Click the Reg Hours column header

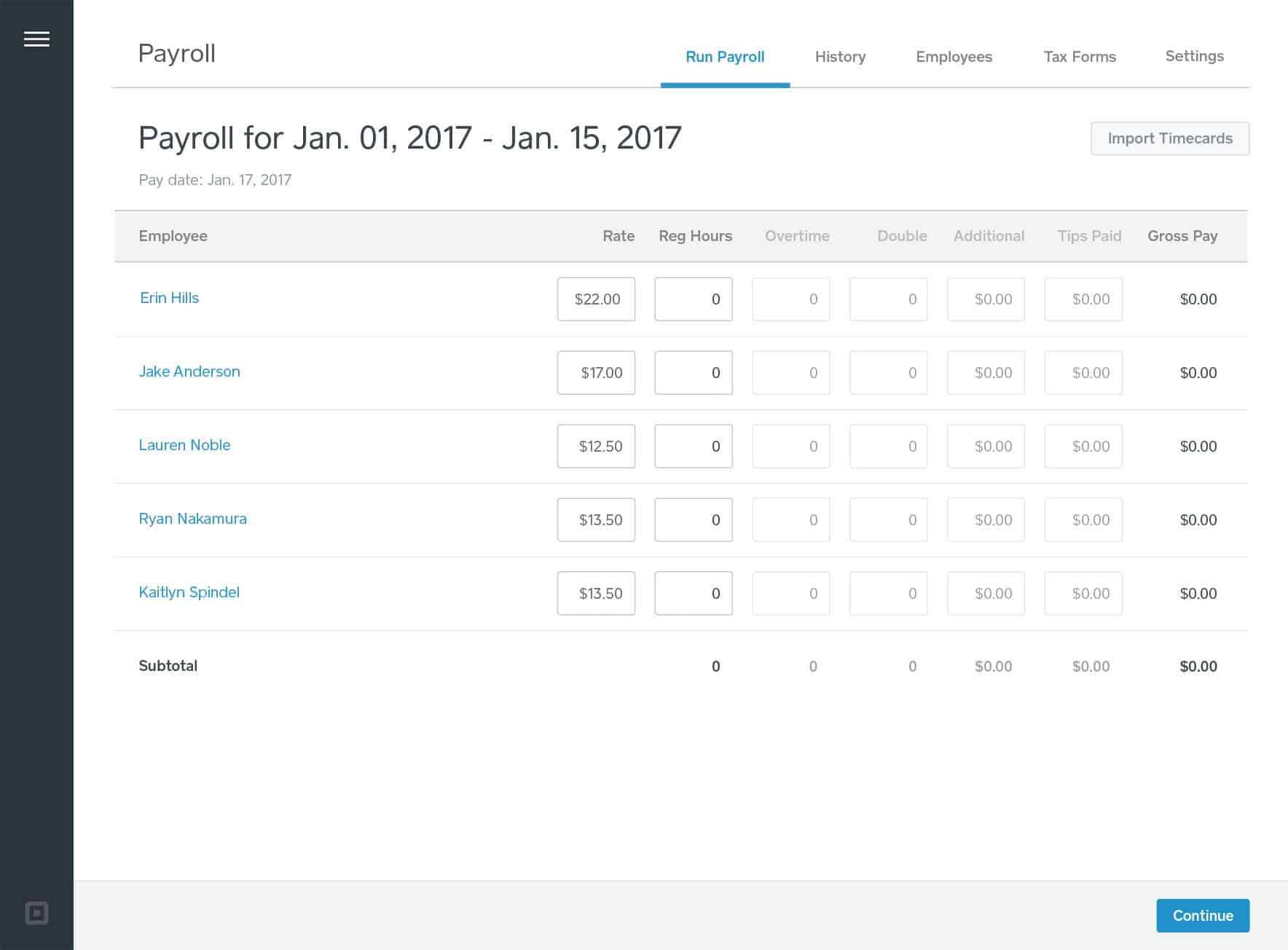tap(696, 236)
